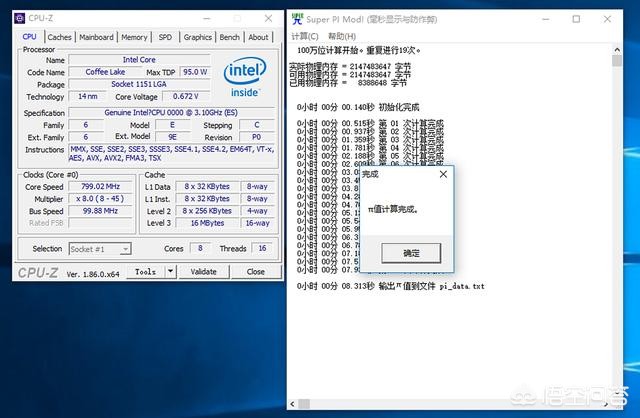
Task: Click the Package value Socket 1151 LGA
Action: tap(139, 84)
